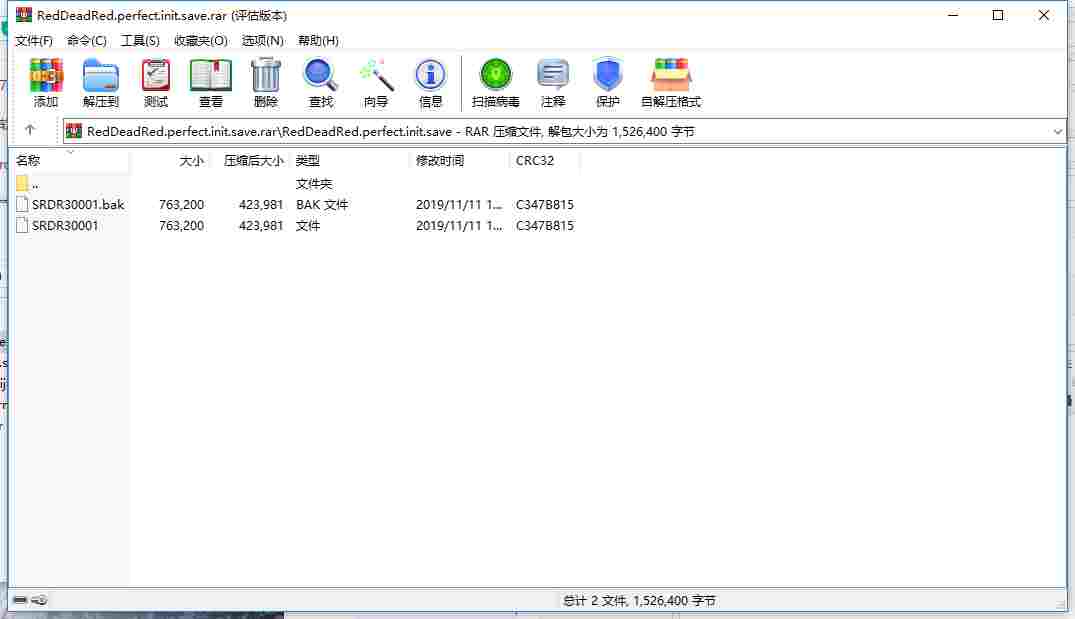The height and width of the screenshot is (619, 1075).
Task: Select the SRDR30001 file icon
Action: coord(22,225)
